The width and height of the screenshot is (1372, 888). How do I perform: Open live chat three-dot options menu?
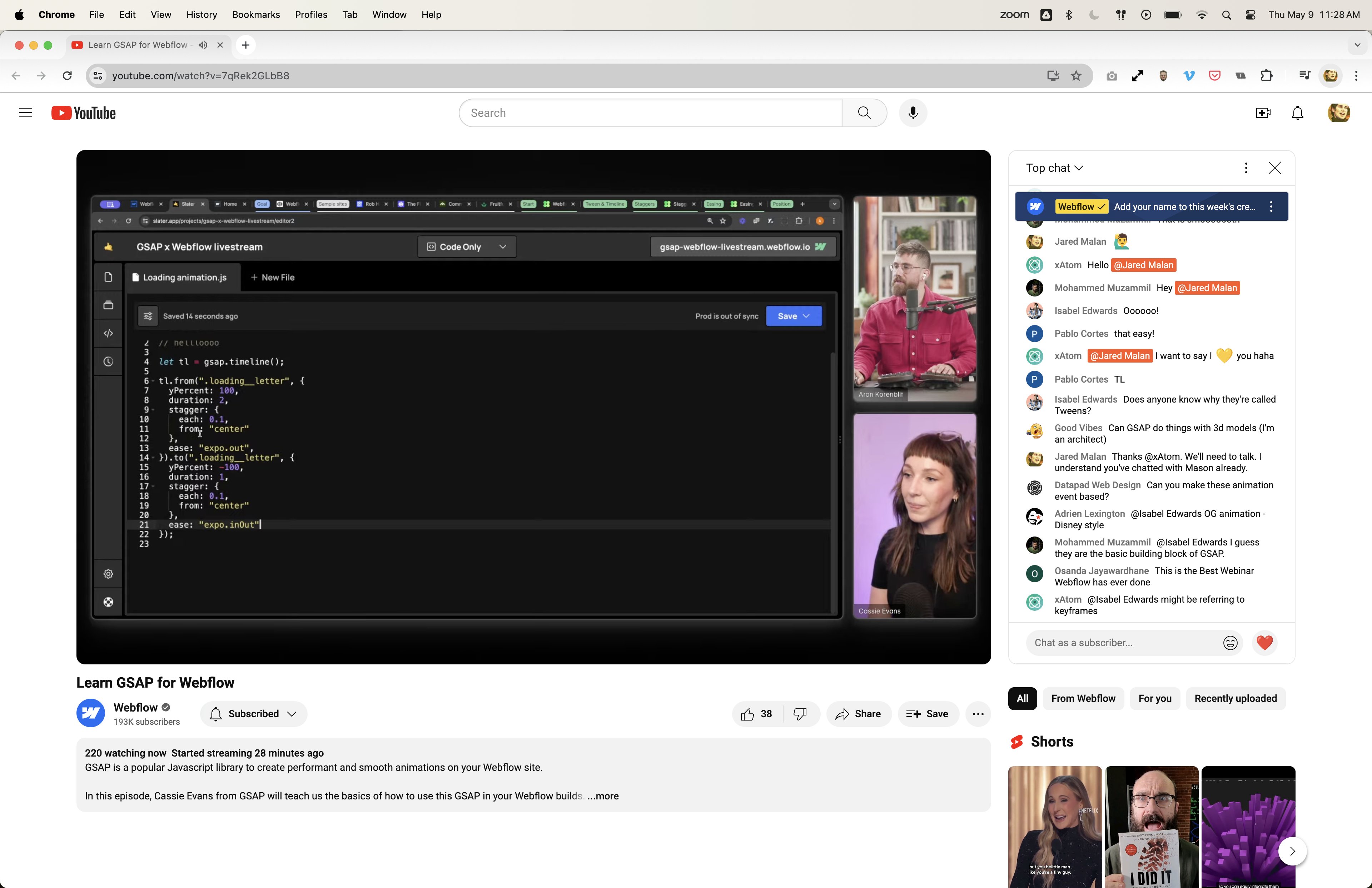pyautogui.click(x=1246, y=168)
